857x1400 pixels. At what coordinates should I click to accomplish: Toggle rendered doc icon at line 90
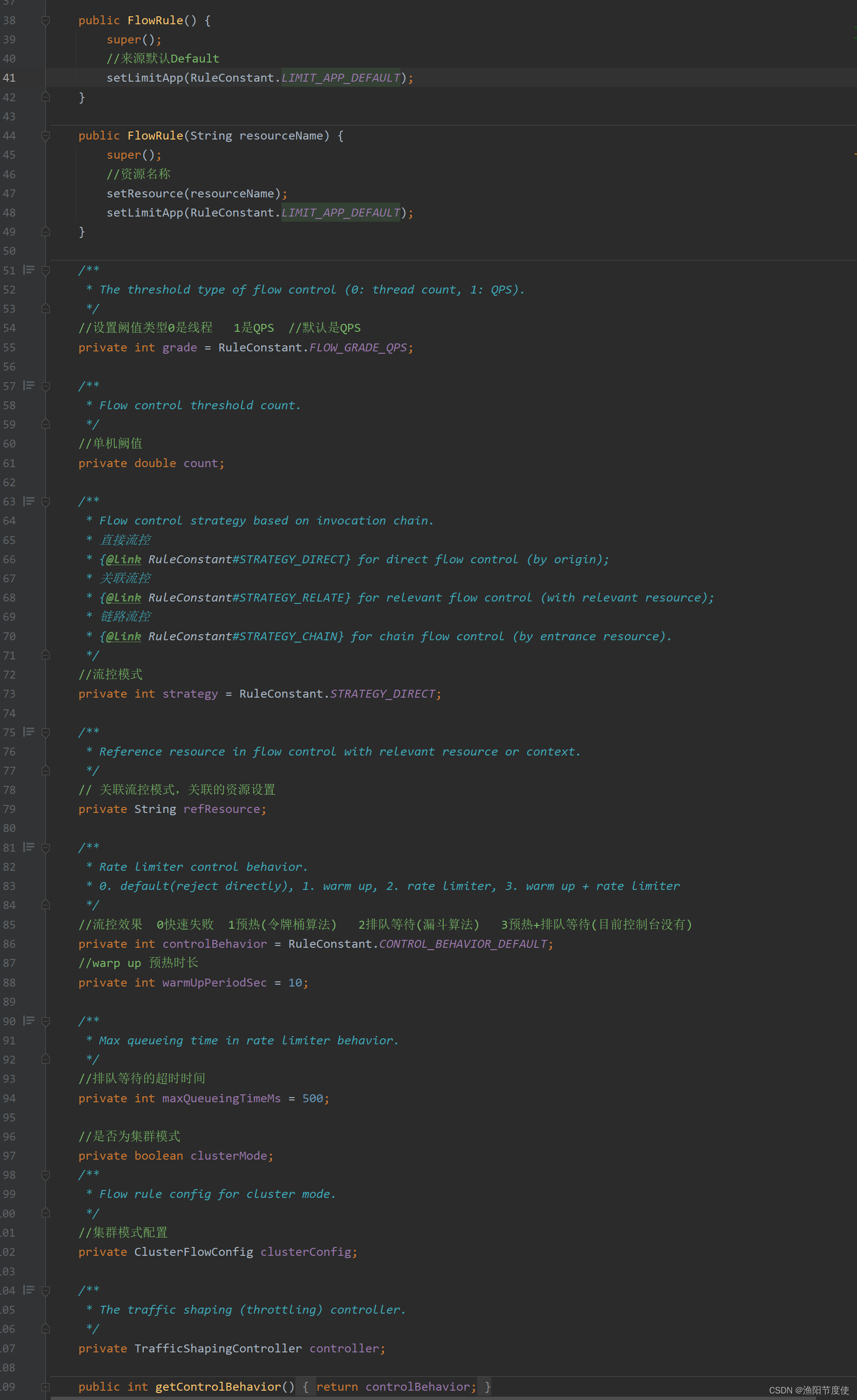tap(28, 1021)
